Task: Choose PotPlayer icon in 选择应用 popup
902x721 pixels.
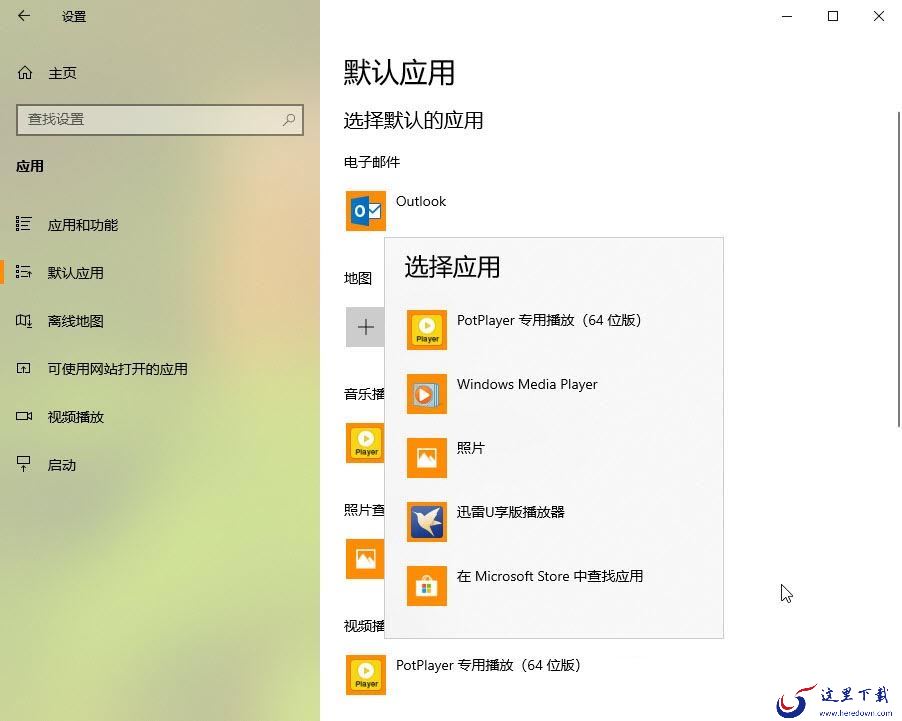Action: point(427,330)
